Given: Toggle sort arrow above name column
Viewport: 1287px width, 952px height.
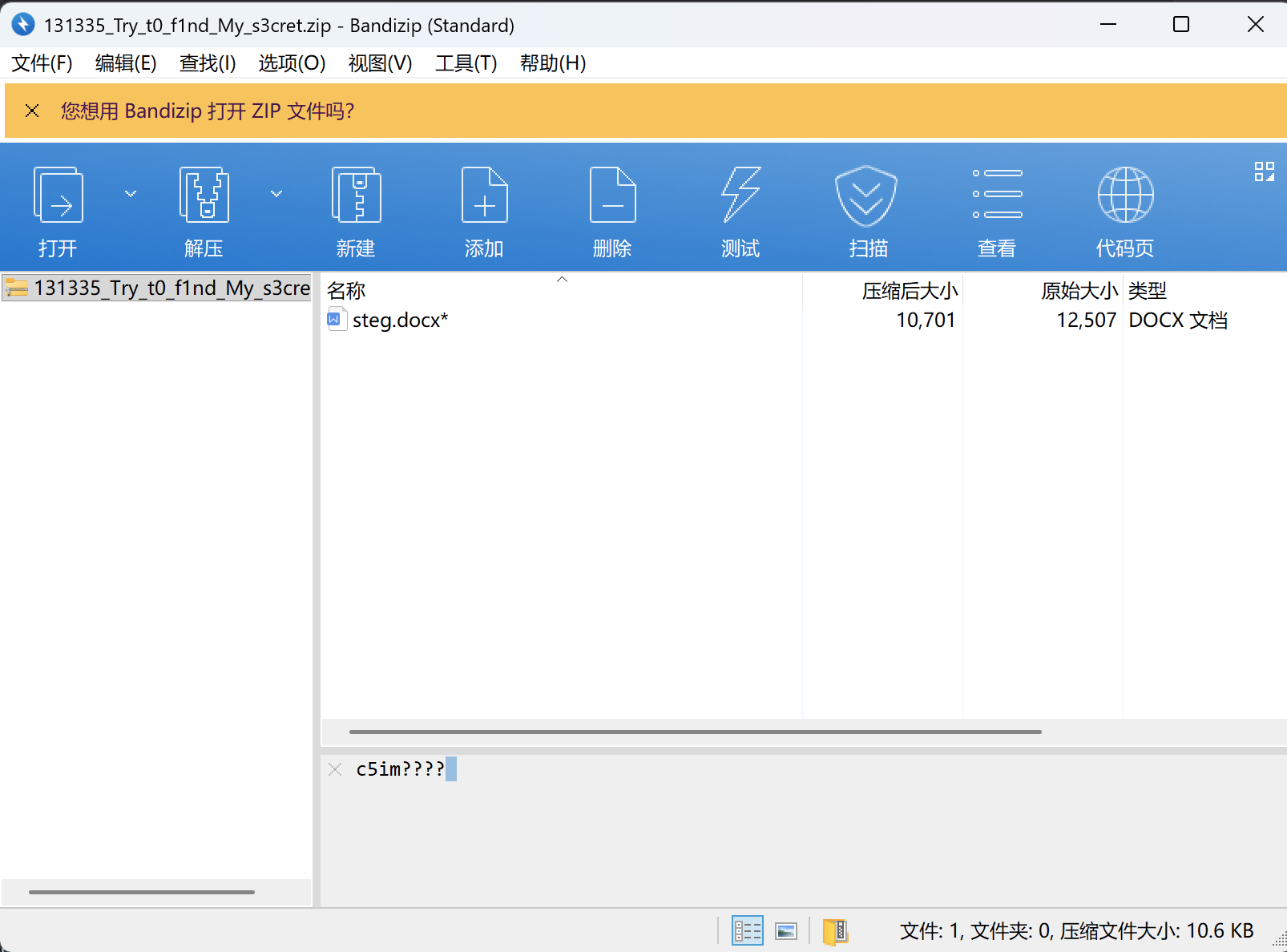Looking at the screenshot, I should (563, 280).
